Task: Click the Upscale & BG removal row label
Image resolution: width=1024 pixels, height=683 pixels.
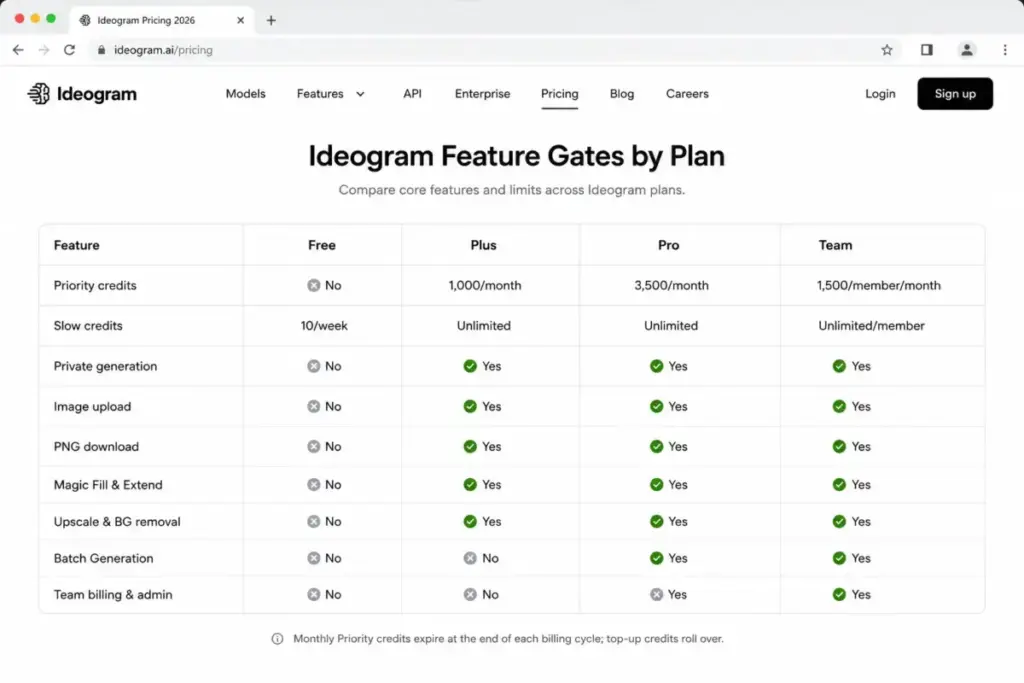Action: [x=117, y=521]
